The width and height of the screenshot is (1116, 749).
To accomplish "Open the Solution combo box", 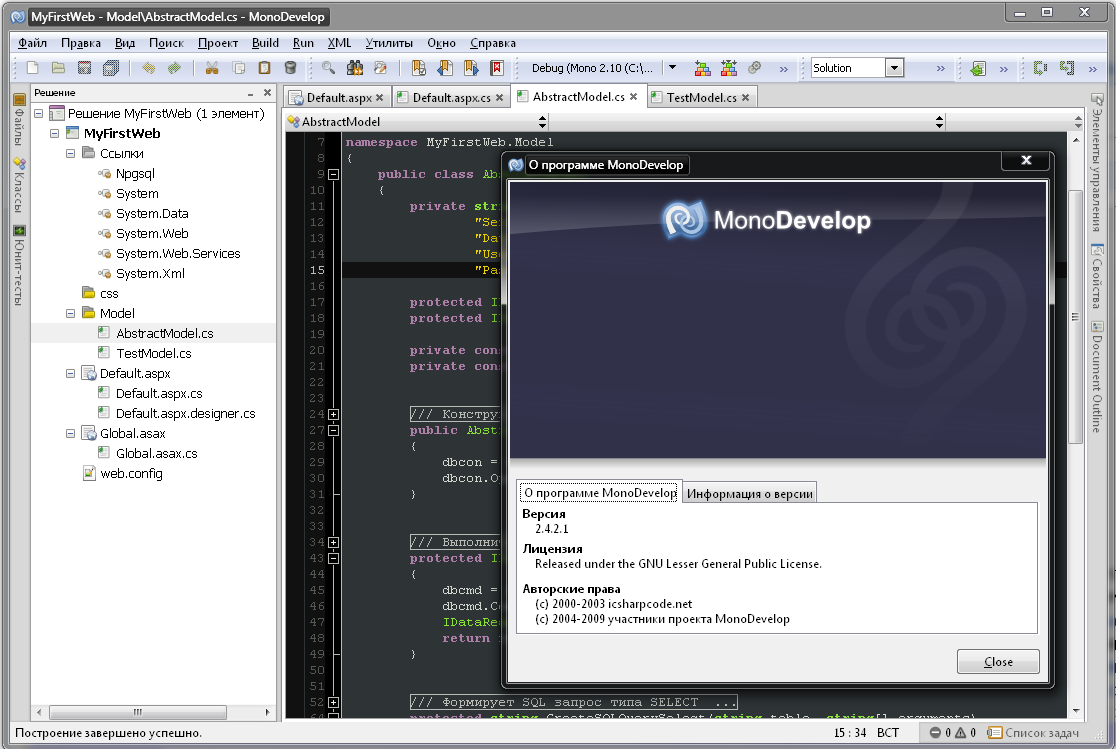I will tap(894, 68).
